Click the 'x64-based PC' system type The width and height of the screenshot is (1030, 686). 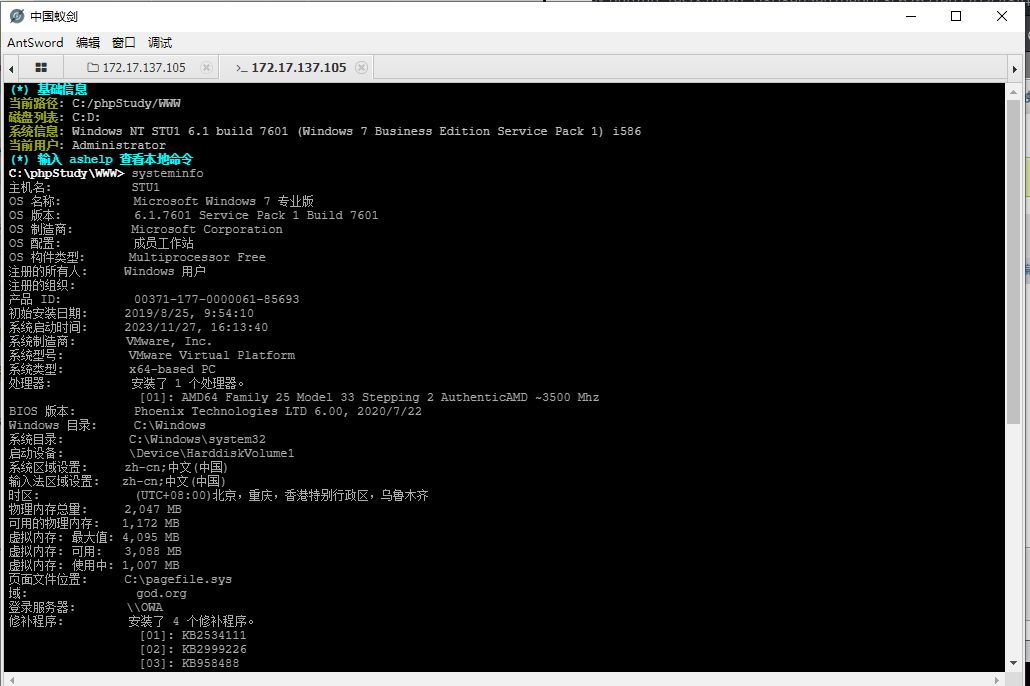tap(172, 369)
